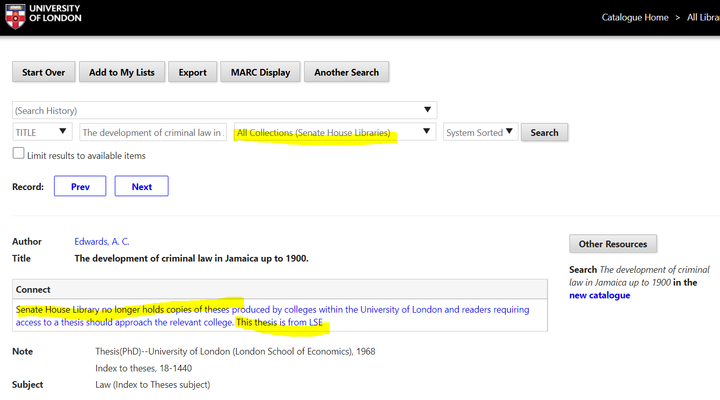The width and height of the screenshot is (720, 400).
Task: Add this record to My Lists
Action: pos(122,72)
